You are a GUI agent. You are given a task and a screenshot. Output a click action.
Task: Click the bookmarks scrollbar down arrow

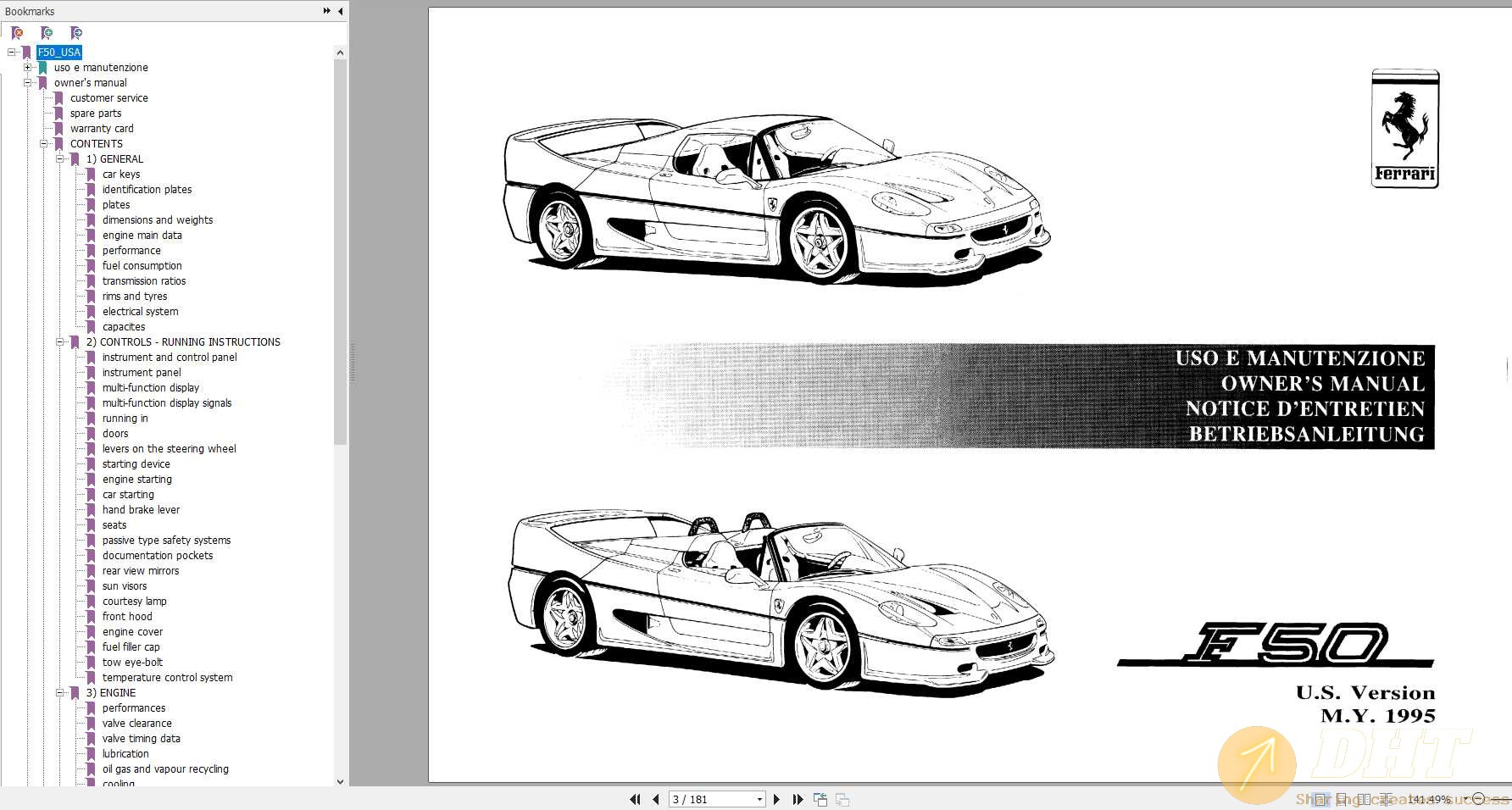pyautogui.click(x=340, y=782)
